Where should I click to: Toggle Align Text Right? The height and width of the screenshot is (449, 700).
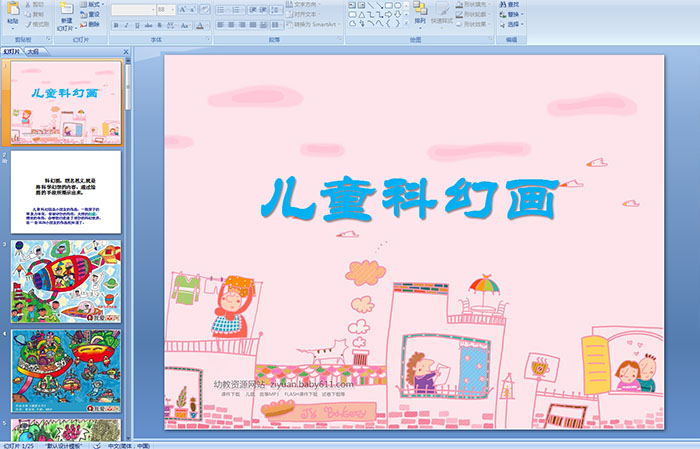coord(242,25)
